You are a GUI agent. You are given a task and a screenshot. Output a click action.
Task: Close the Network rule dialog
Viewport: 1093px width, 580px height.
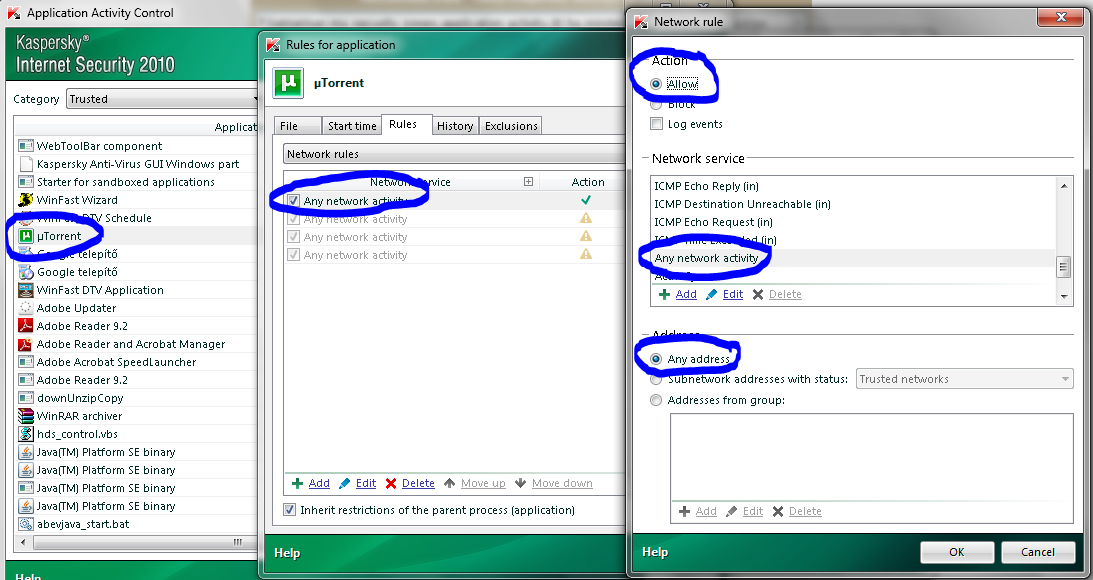(1061, 17)
